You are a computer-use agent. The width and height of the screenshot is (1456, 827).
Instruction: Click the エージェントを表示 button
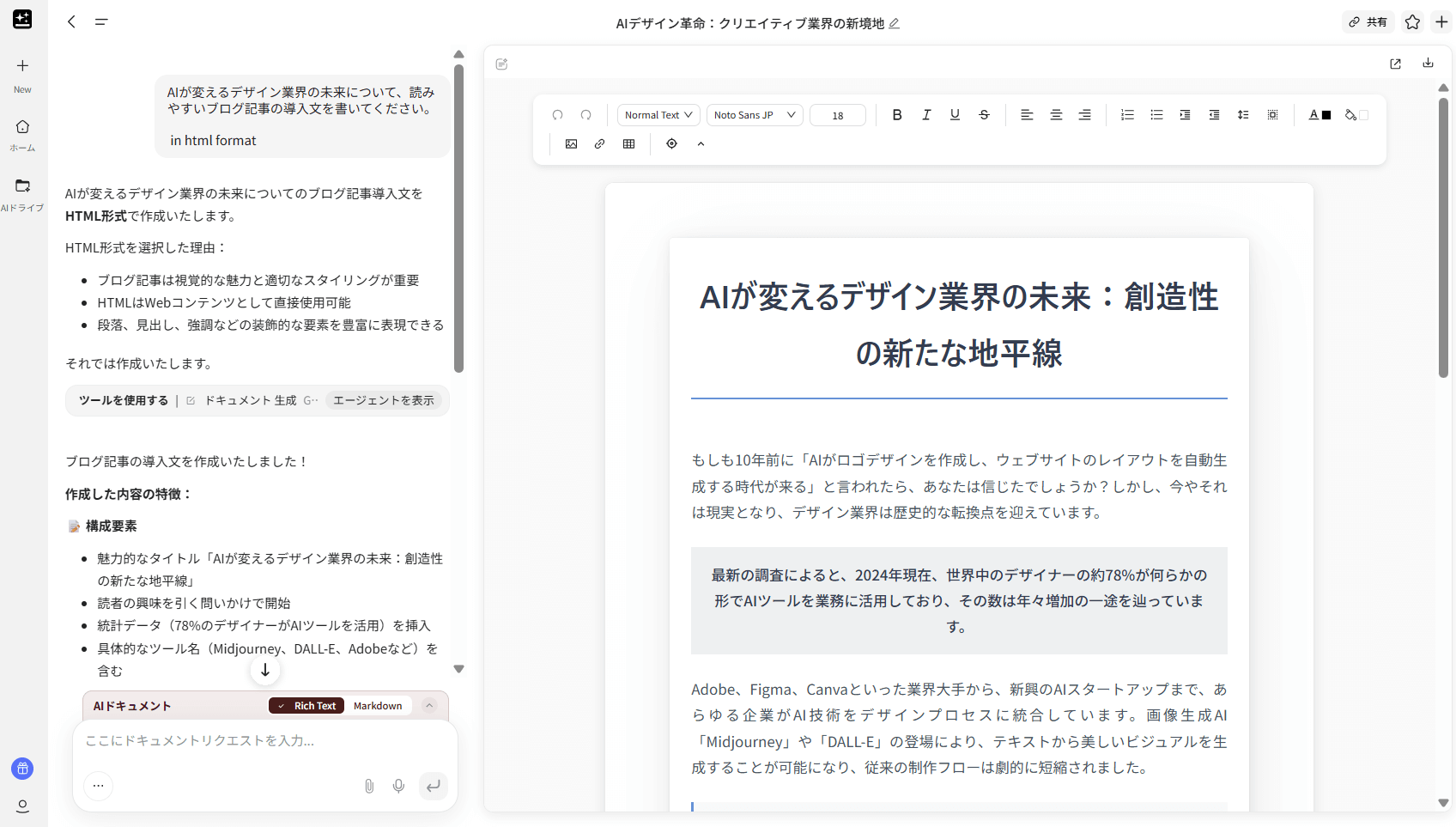click(x=383, y=400)
